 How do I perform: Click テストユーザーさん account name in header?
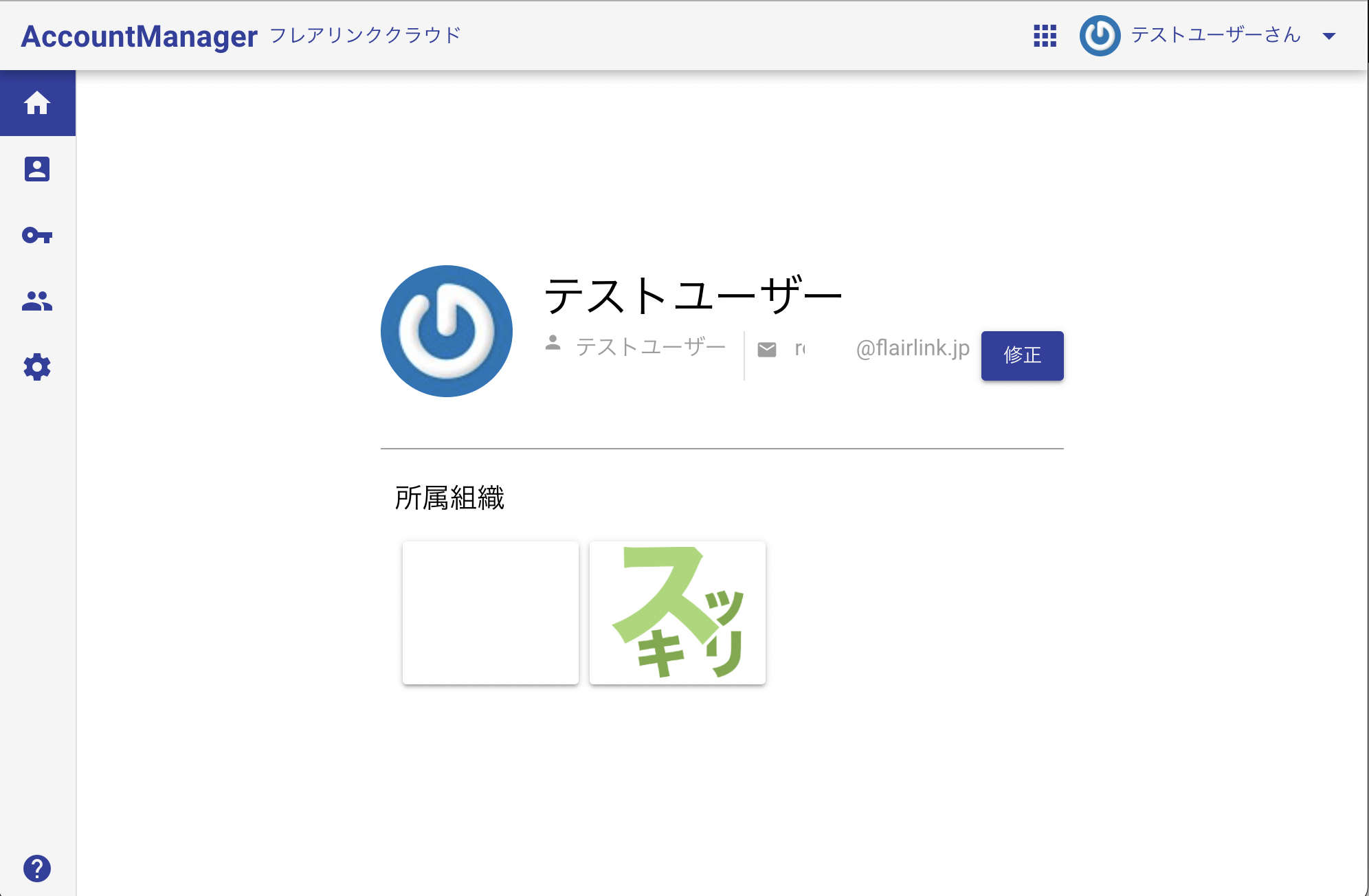(x=1216, y=35)
